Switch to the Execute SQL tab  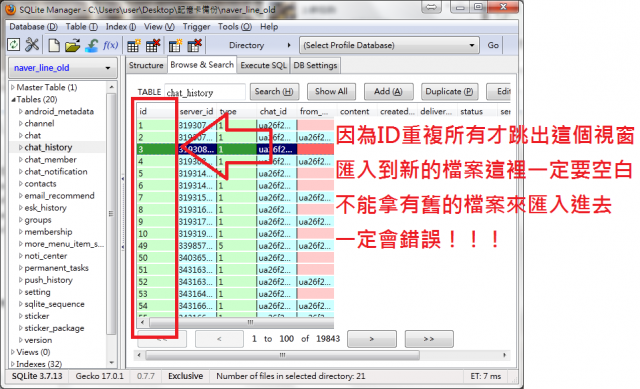coord(263,65)
